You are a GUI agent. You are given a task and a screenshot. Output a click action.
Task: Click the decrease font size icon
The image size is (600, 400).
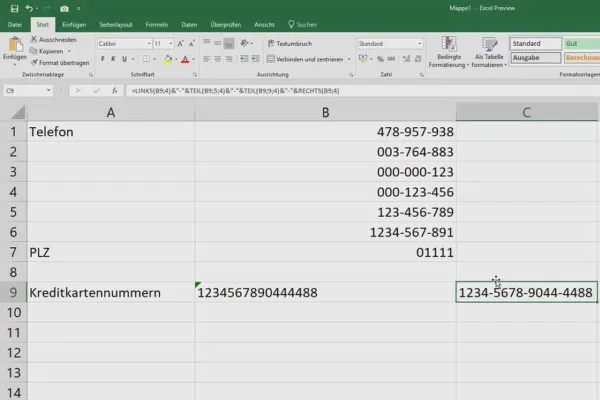point(191,44)
